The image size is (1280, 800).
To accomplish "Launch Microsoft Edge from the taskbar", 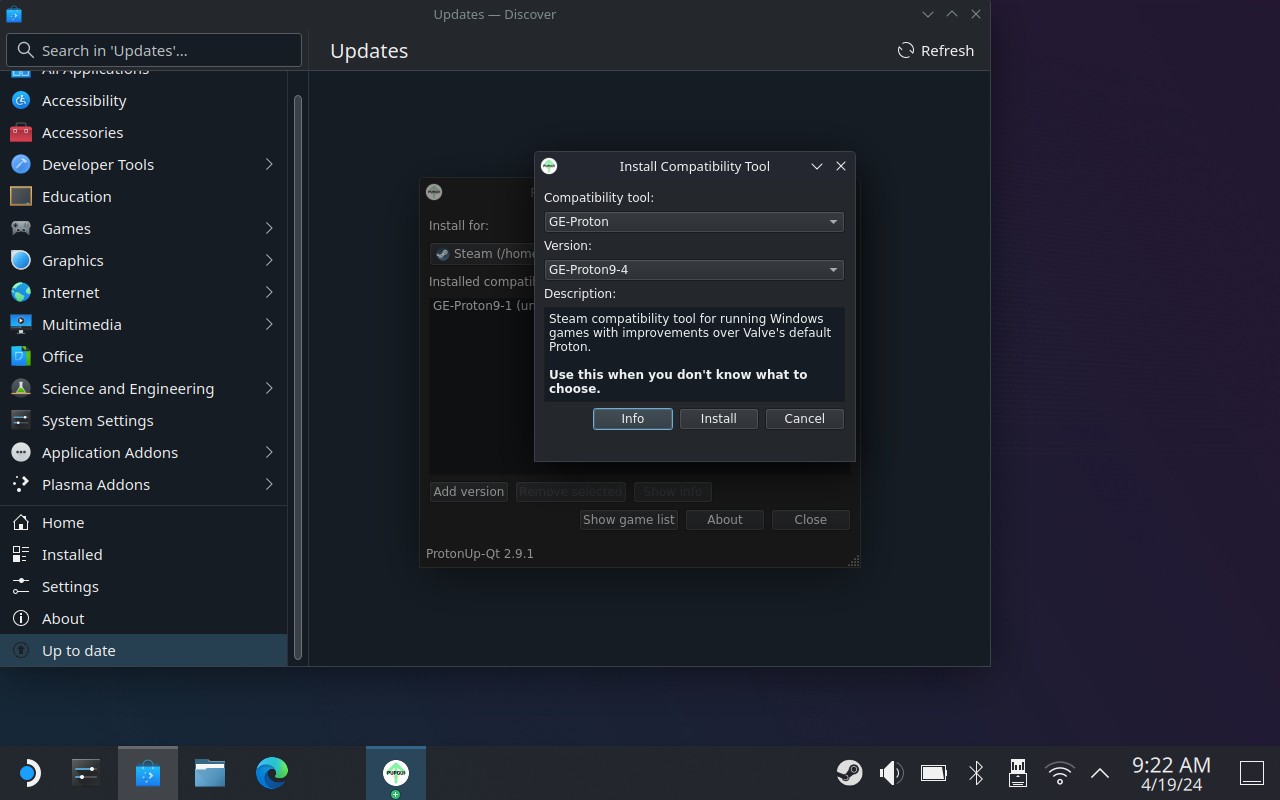I will pos(272,773).
